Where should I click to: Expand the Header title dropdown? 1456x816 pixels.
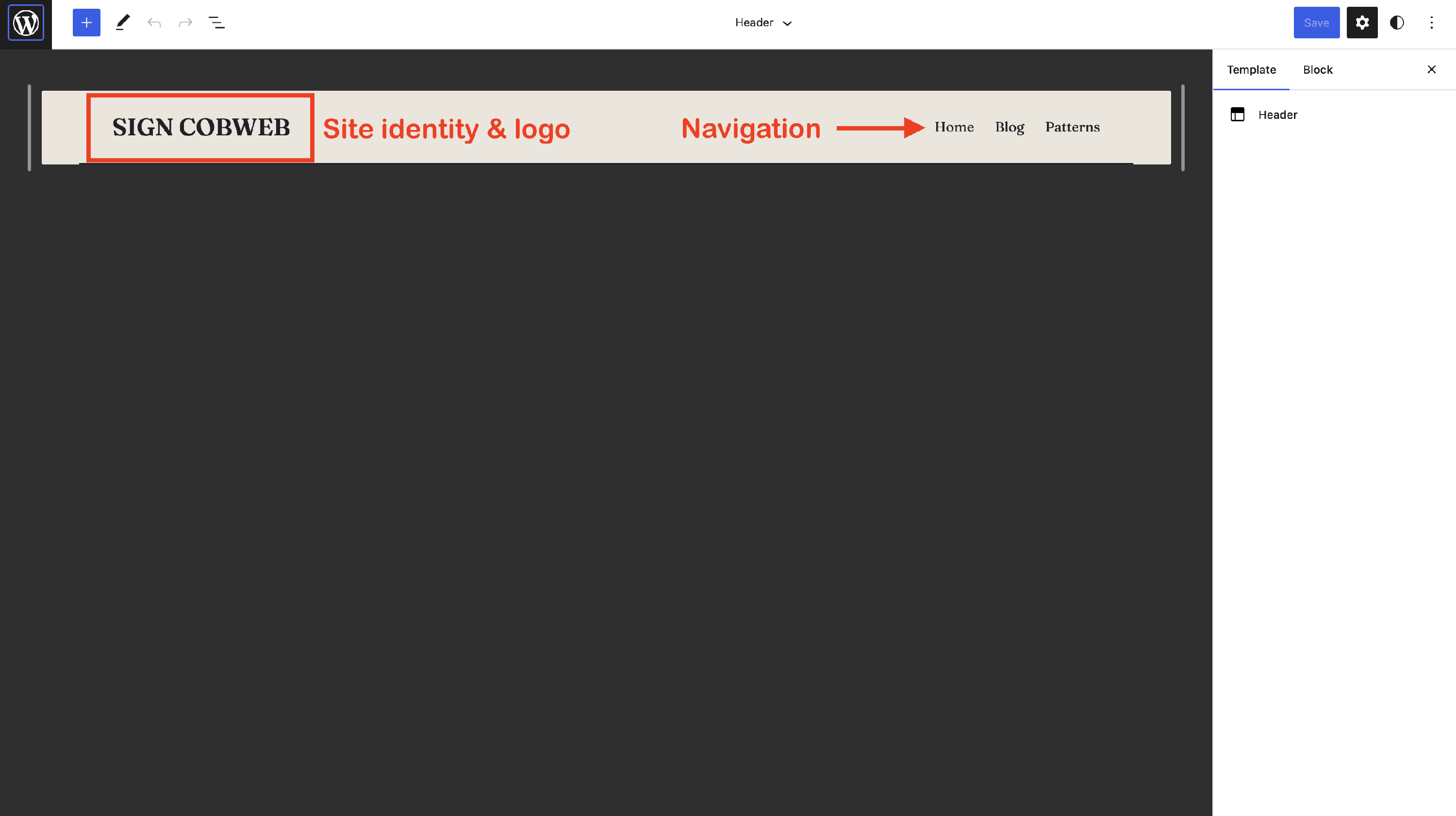tap(754, 23)
